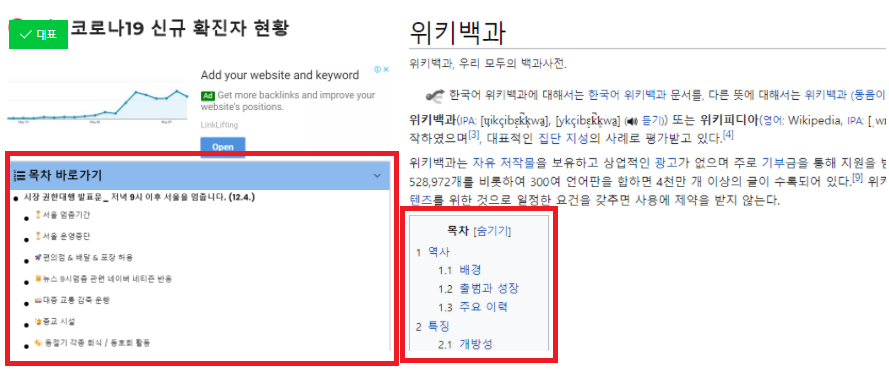This screenshot has width=889, height=370.
Task: Jump to section 1.1 배경
Action: pos(470,270)
